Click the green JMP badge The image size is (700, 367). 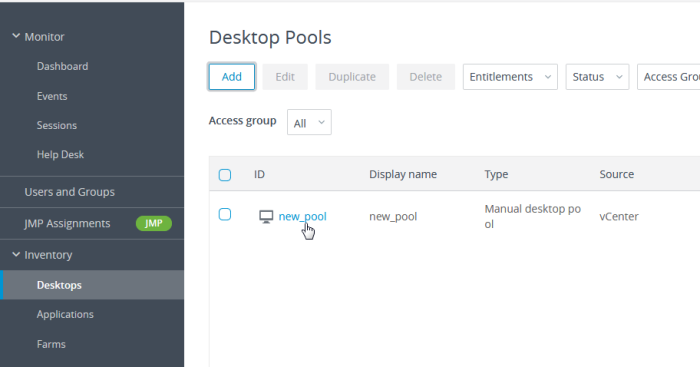click(x=154, y=223)
